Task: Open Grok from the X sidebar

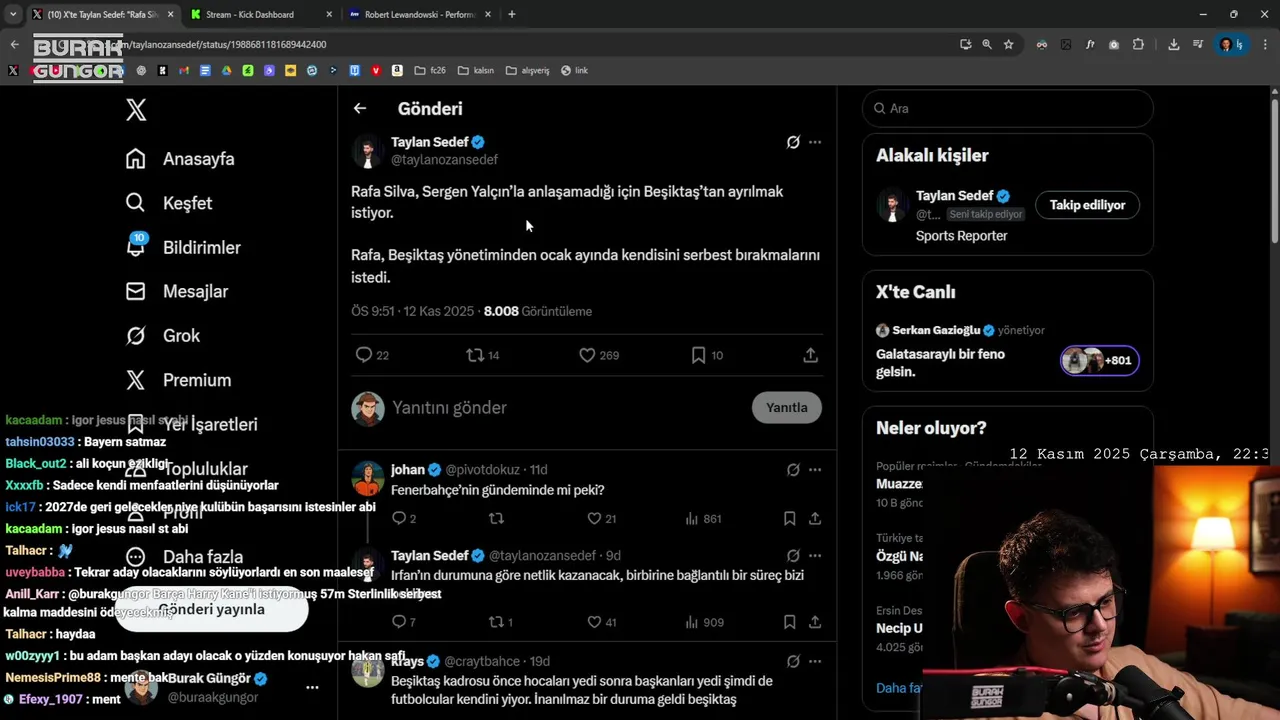Action: [163, 336]
